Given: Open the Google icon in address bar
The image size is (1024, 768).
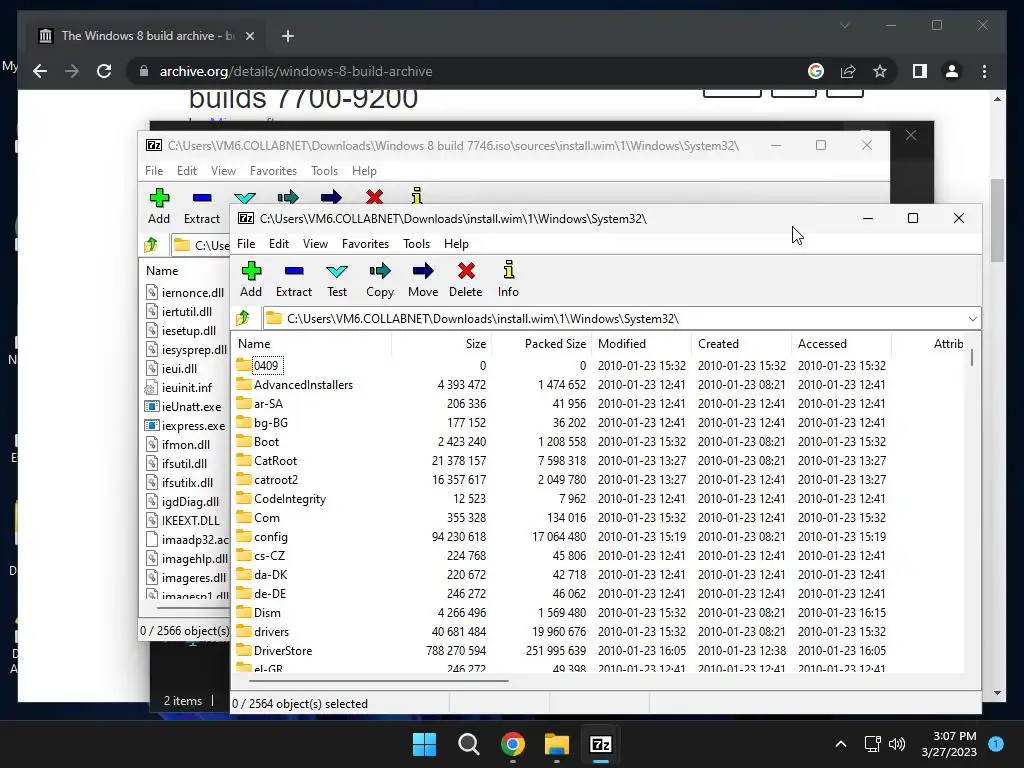Looking at the screenshot, I should [x=816, y=71].
